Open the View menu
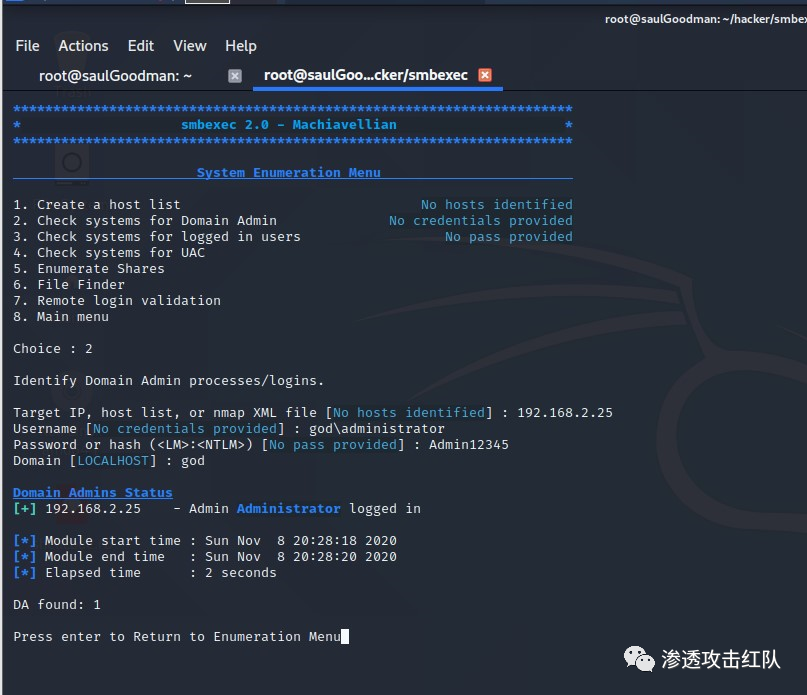Image resolution: width=807 pixels, height=695 pixels. coord(190,46)
